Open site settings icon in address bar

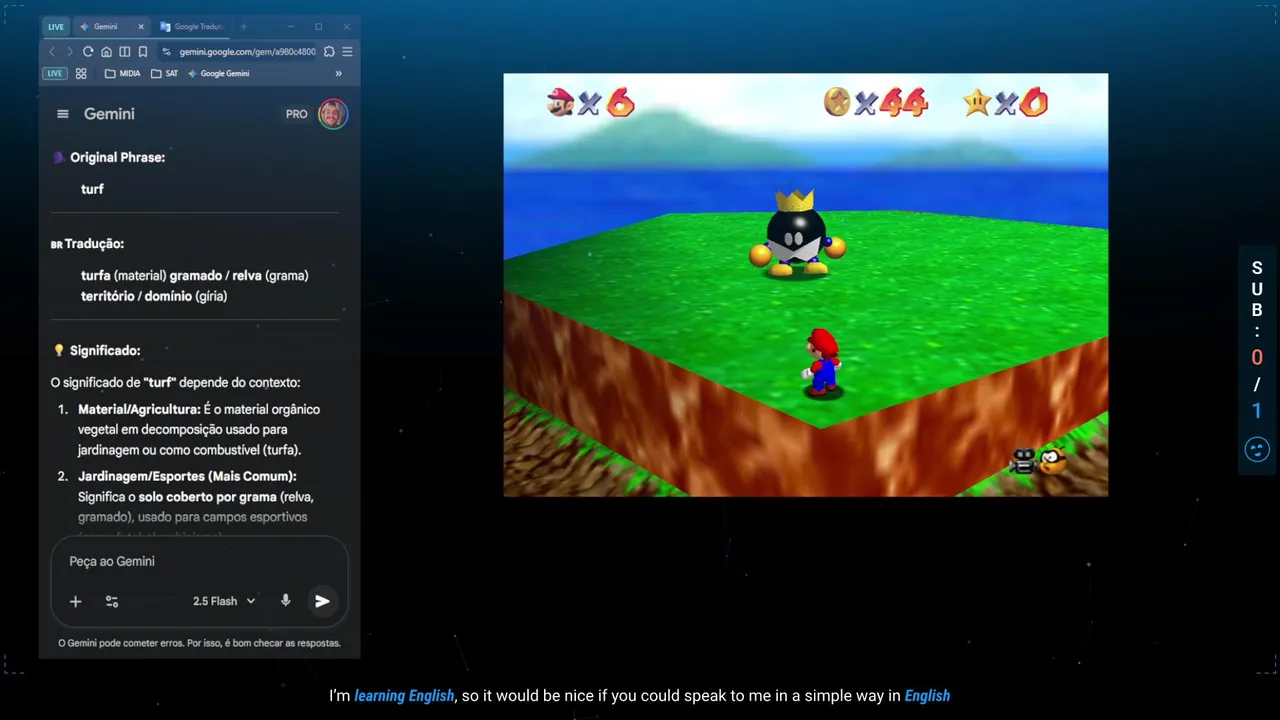pos(167,52)
